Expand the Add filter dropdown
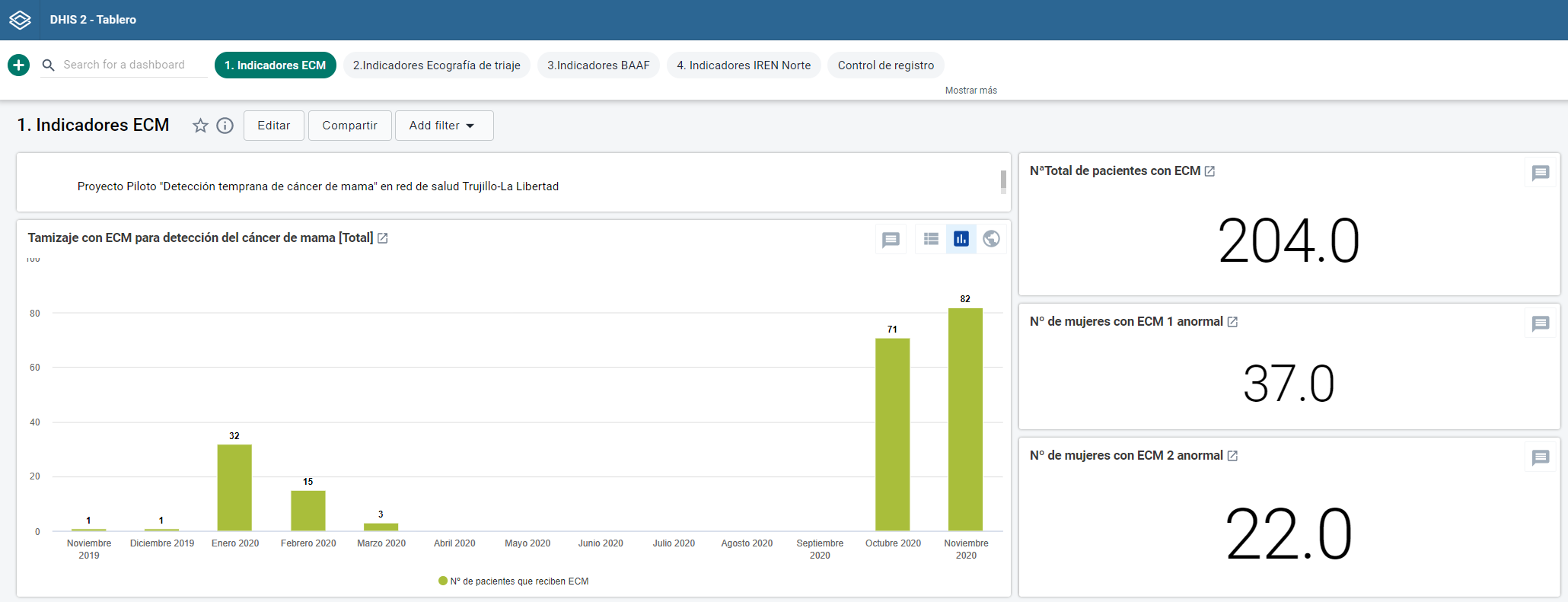1568x602 pixels. [x=444, y=126]
